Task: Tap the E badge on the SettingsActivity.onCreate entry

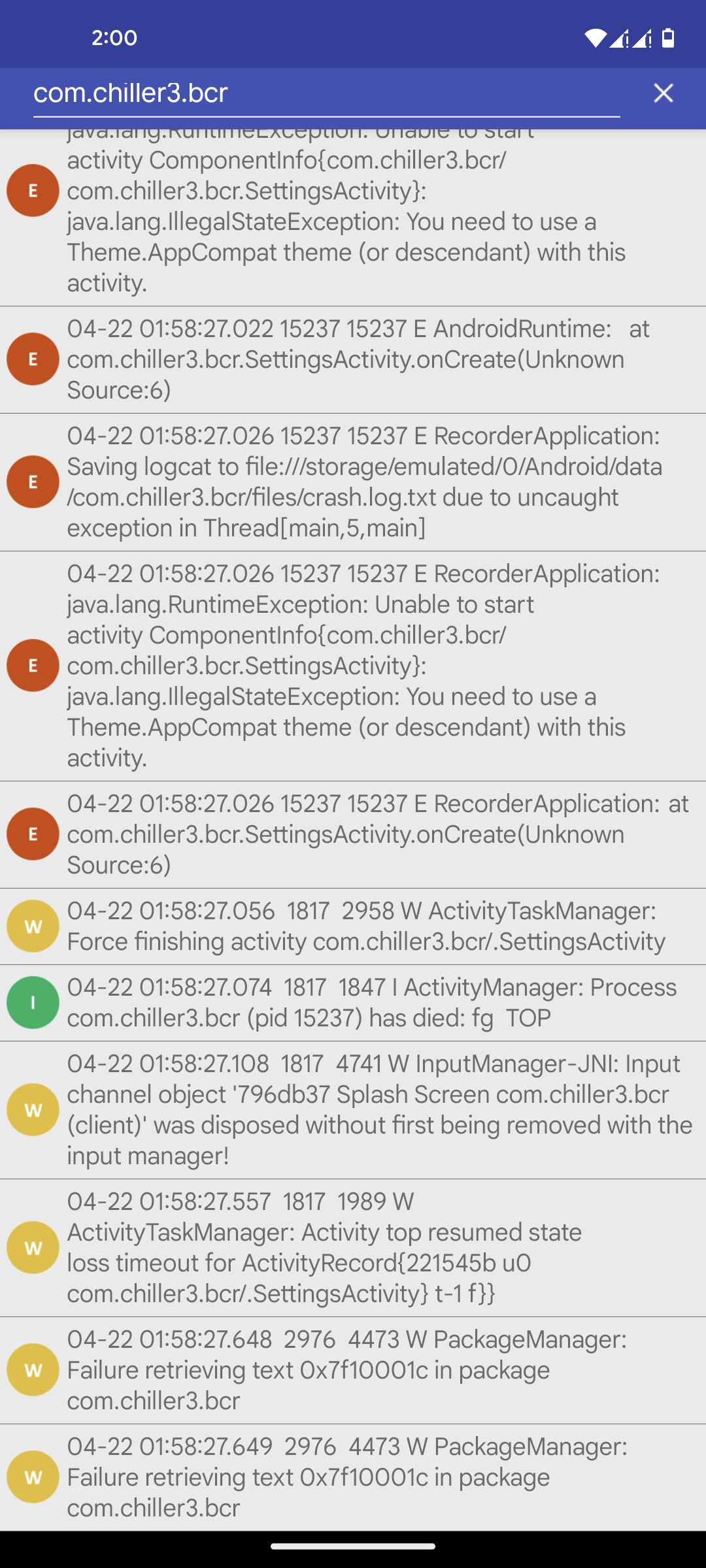Action: coord(33,834)
